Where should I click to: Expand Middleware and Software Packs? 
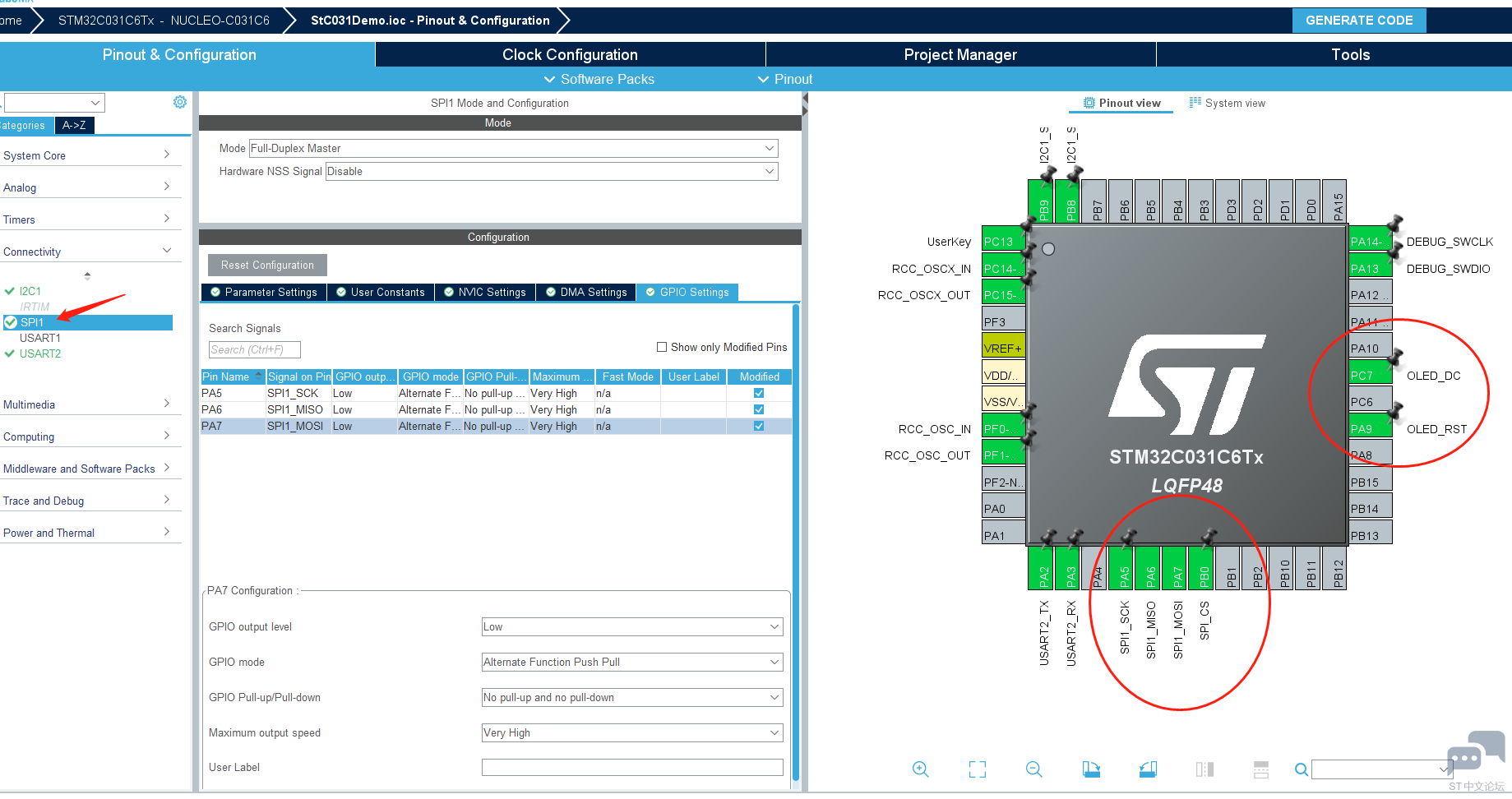(89, 469)
